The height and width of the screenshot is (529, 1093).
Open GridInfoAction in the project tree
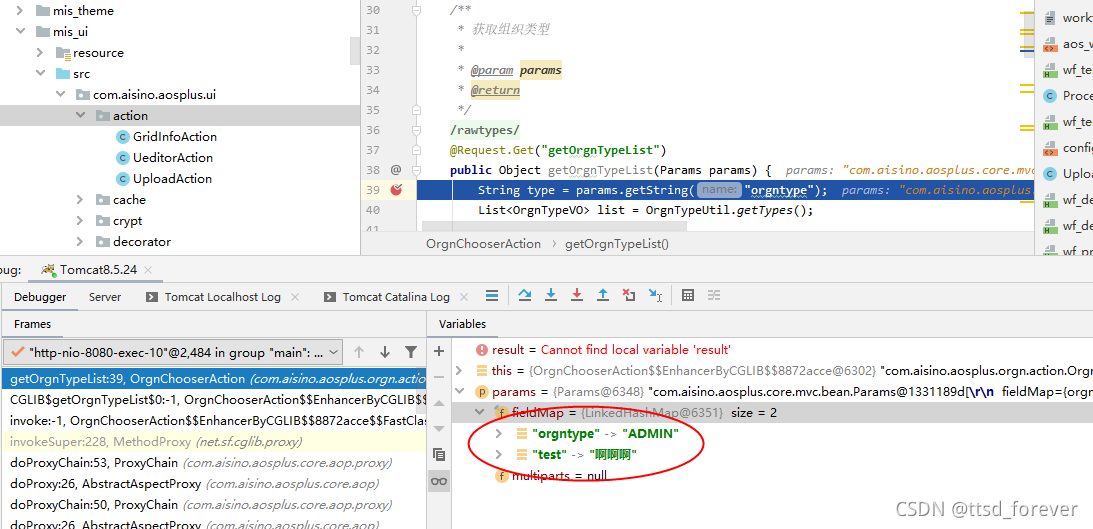(174, 137)
